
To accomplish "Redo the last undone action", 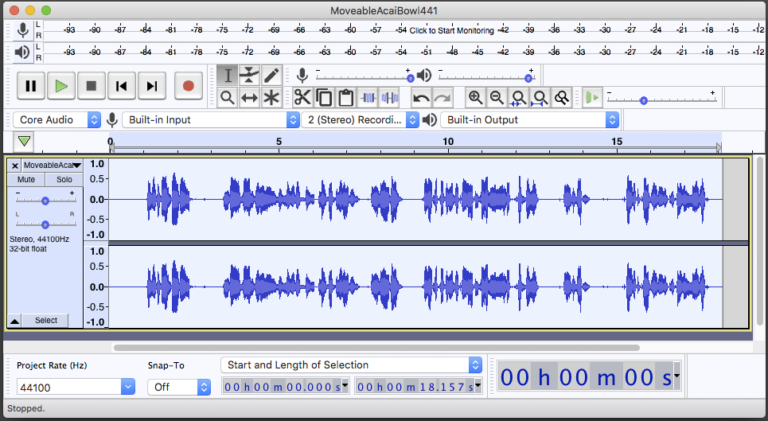I will coord(442,98).
